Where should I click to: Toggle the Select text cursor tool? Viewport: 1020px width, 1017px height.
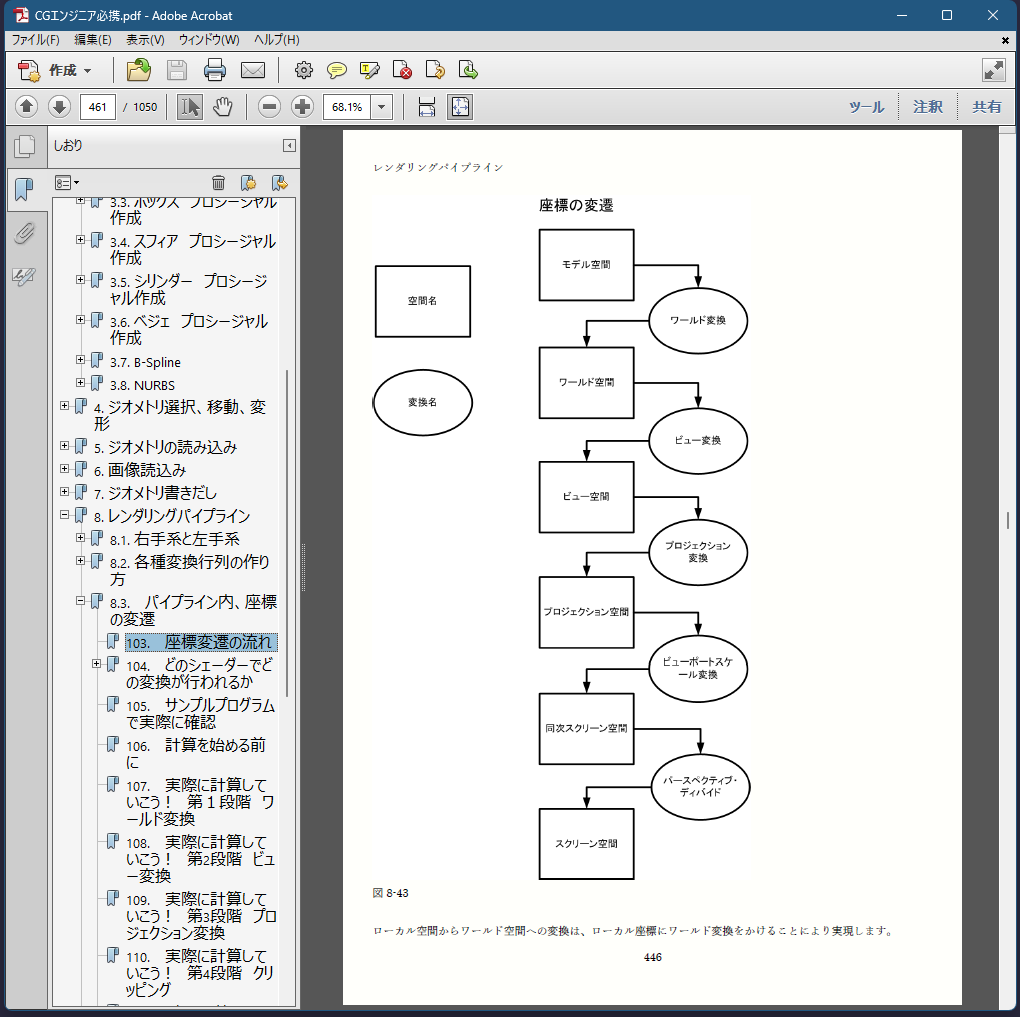189,107
